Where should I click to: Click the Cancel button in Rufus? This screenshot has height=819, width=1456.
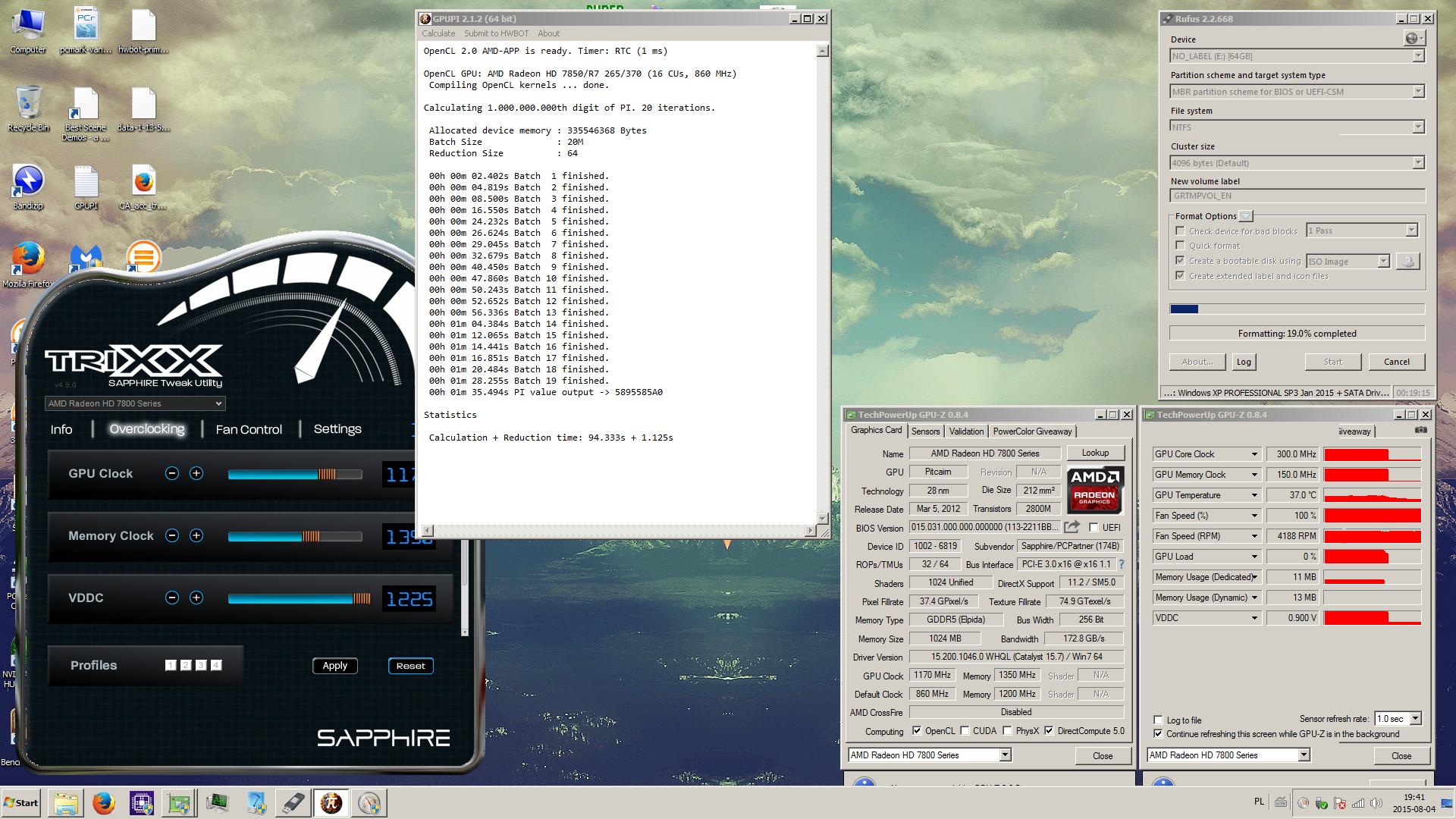(x=1396, y=362)
